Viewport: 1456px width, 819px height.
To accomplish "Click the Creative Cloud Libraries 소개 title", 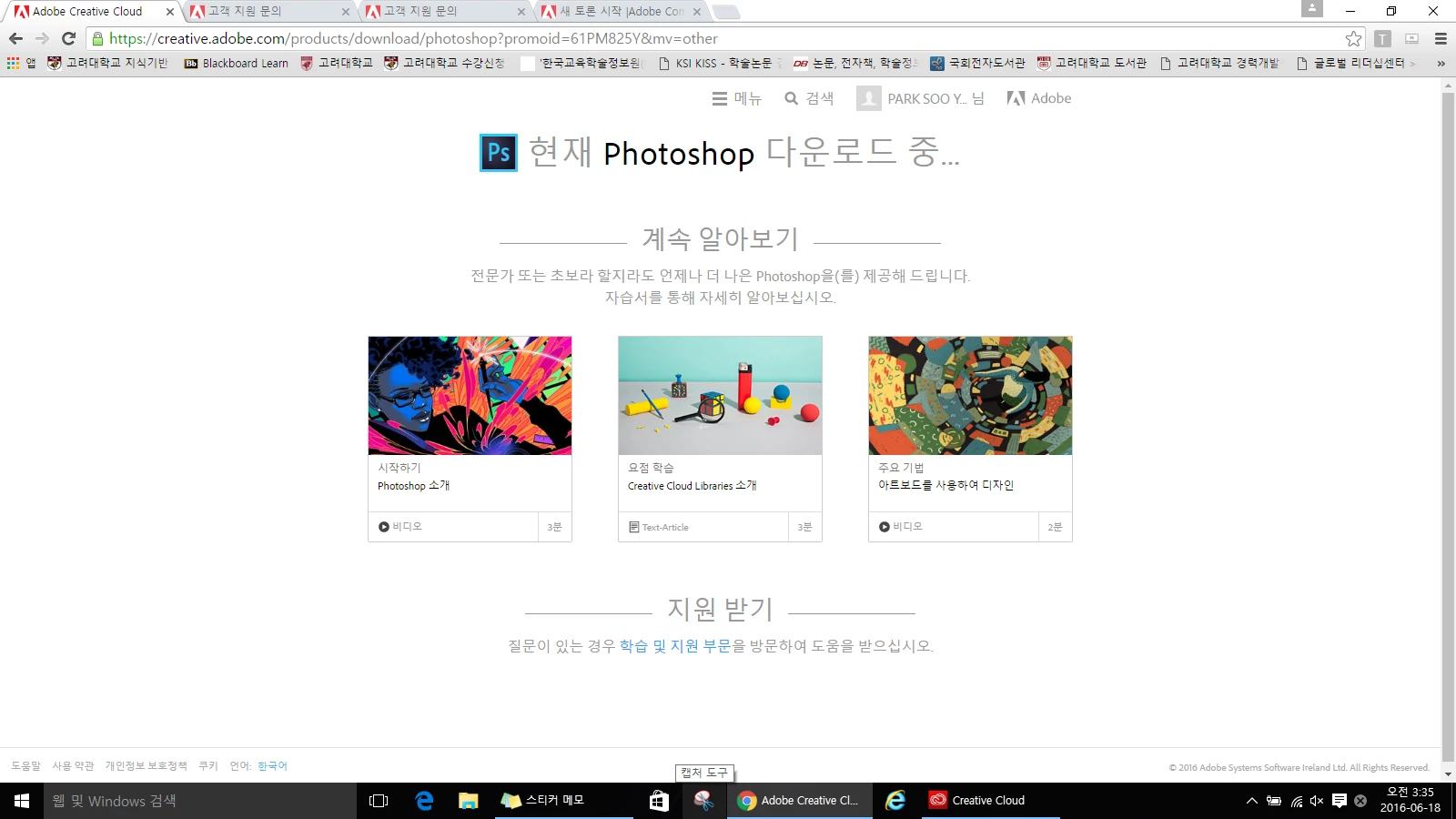I will [693, 486].
